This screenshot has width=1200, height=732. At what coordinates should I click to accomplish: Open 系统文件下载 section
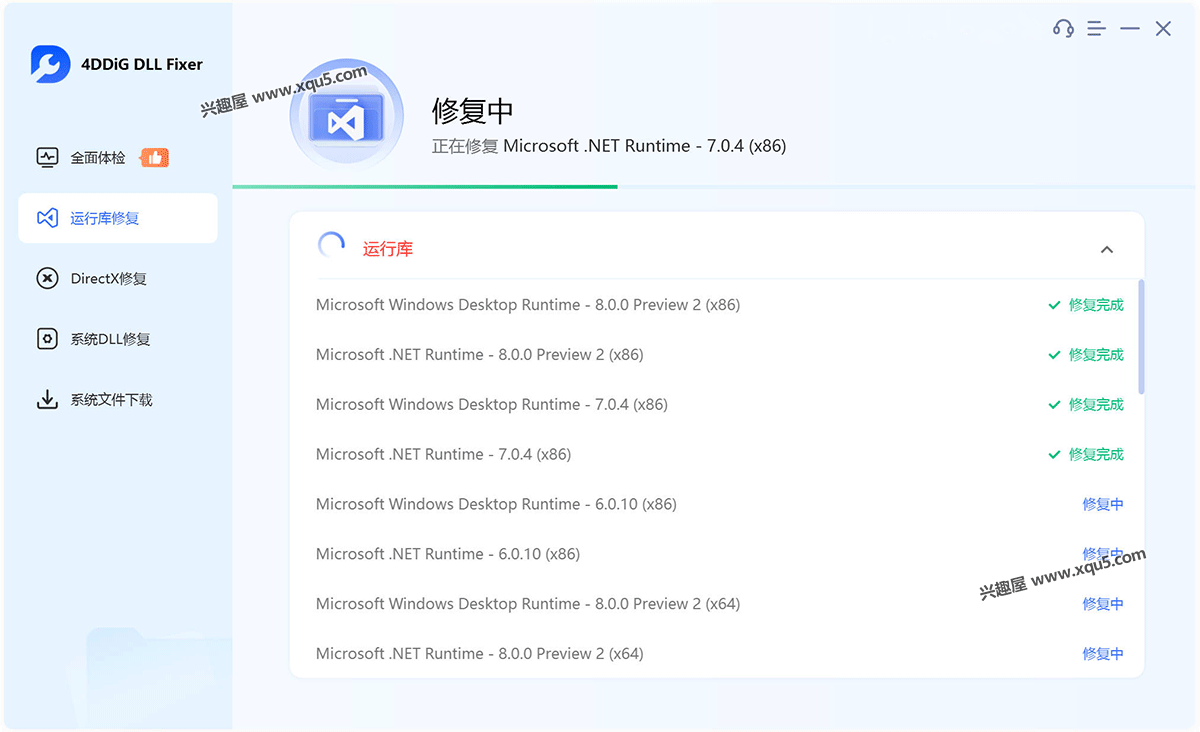[118, 400]
